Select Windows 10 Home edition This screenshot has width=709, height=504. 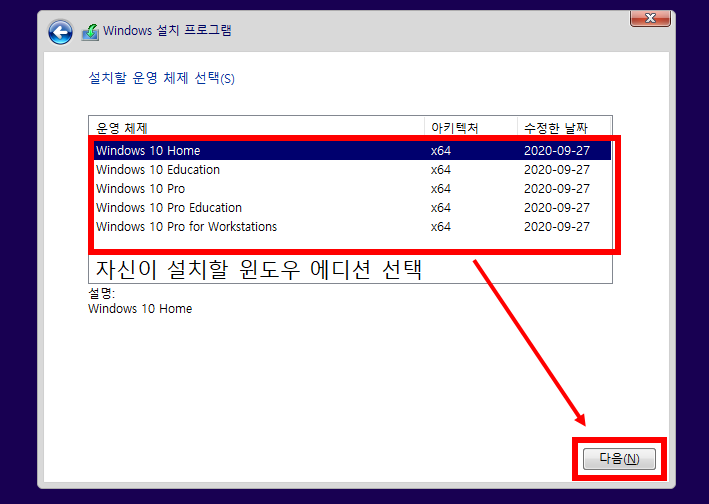[352, 151]
